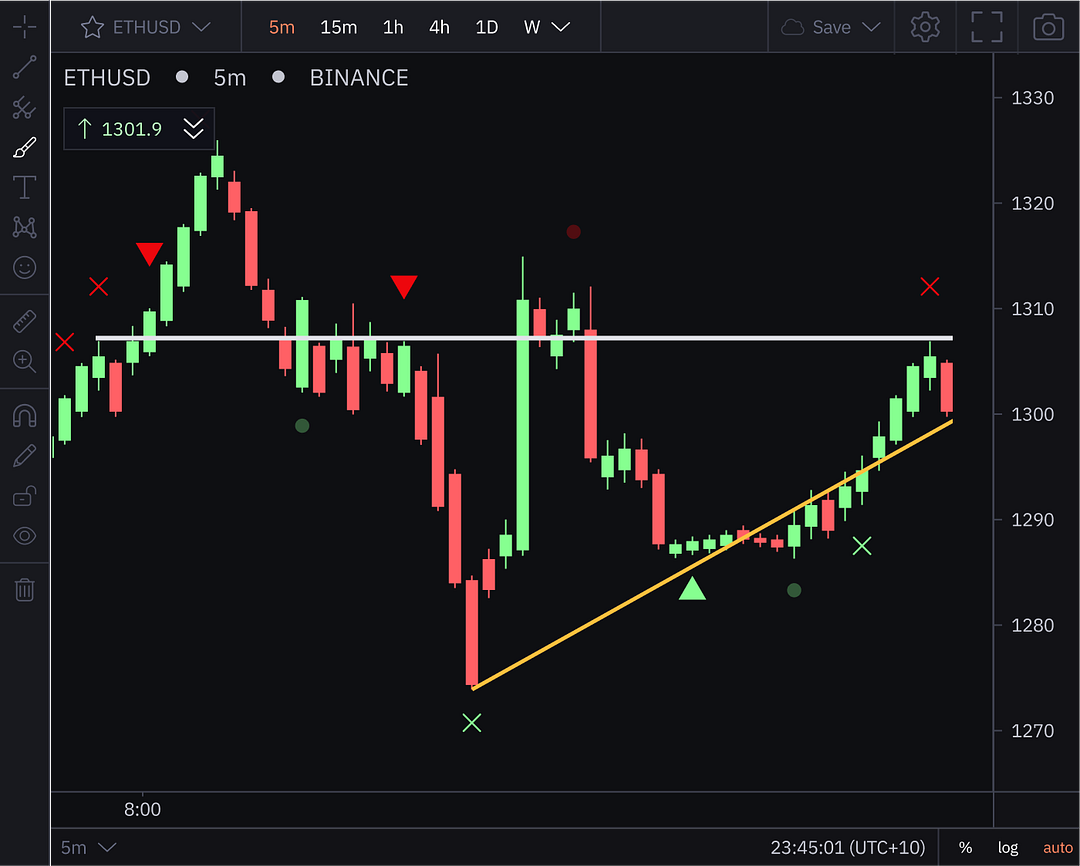Toggle log scale on price axis
The width and height of the screenshot is (1080, 866).
[1007, 848]
